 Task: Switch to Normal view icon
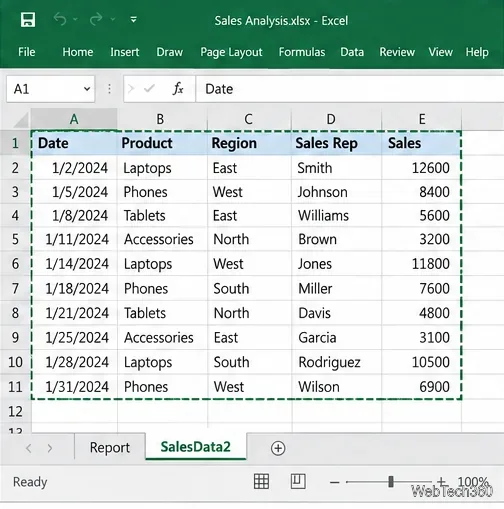coord(261,482)
